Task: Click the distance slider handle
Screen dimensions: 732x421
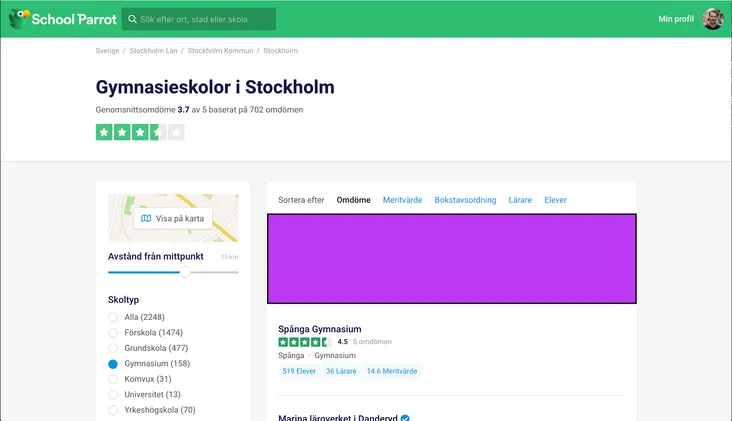Action: (185, 272)
